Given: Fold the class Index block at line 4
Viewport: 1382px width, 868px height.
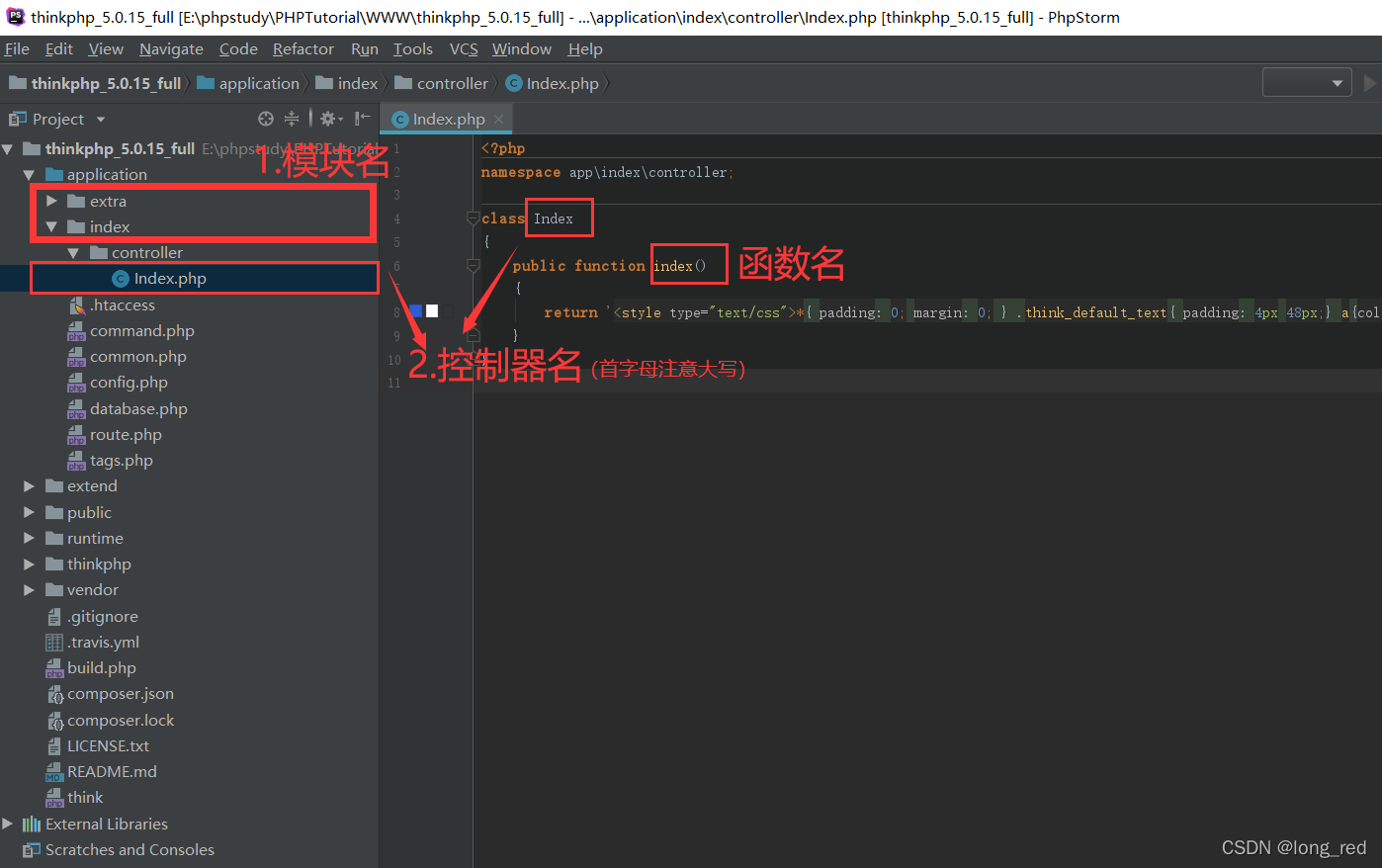Looking at the screenshot, I should coord(473,218).
